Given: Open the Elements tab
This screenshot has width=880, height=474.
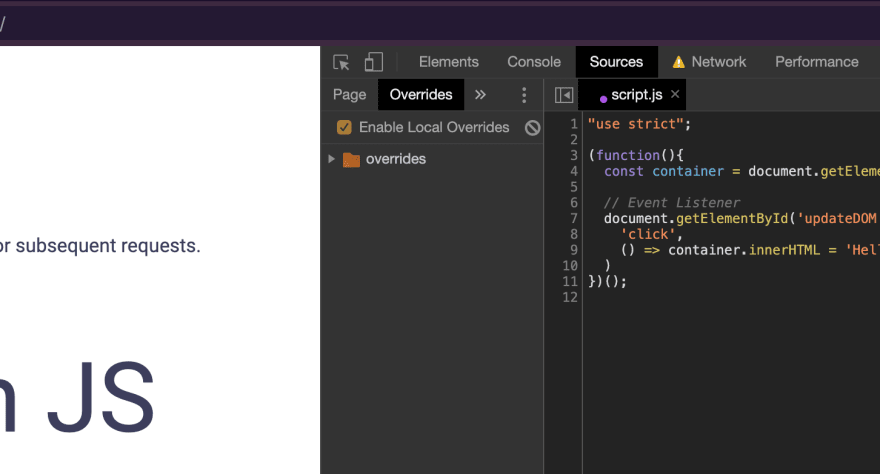Looking at the screenshot, I should coord(448,62).
